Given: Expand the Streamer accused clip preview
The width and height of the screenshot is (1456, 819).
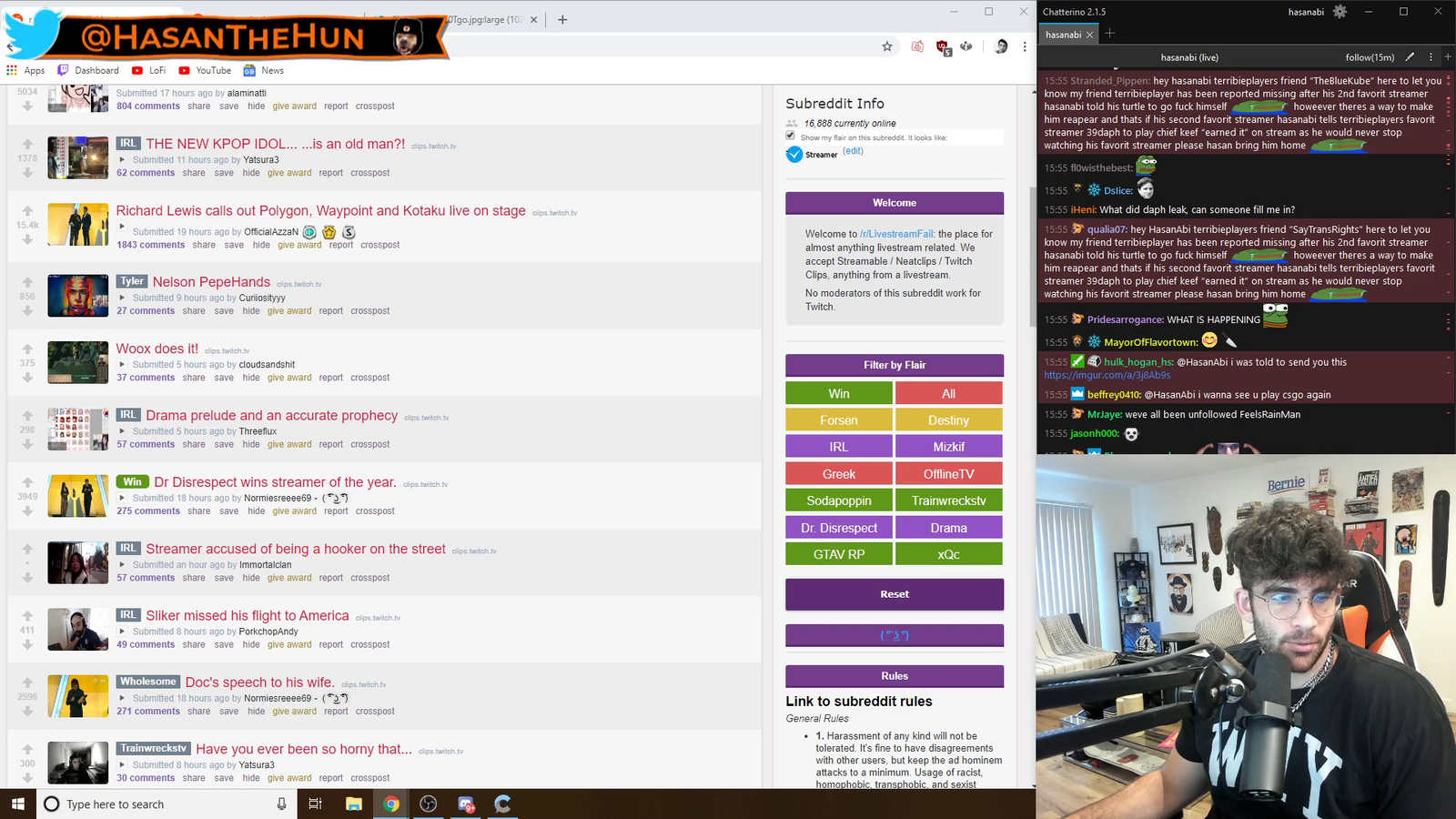Looking at the screenshot, I should click(122, 565).
